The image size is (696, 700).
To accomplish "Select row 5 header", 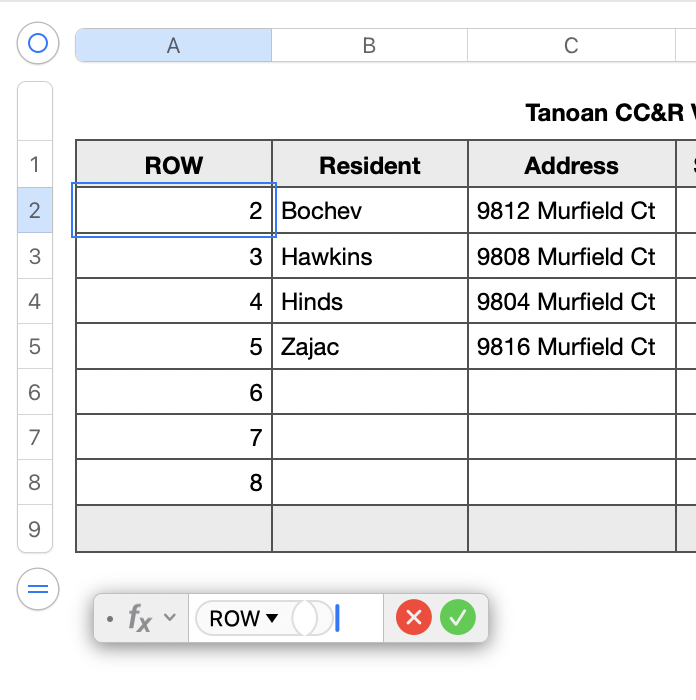I will 35,347.
